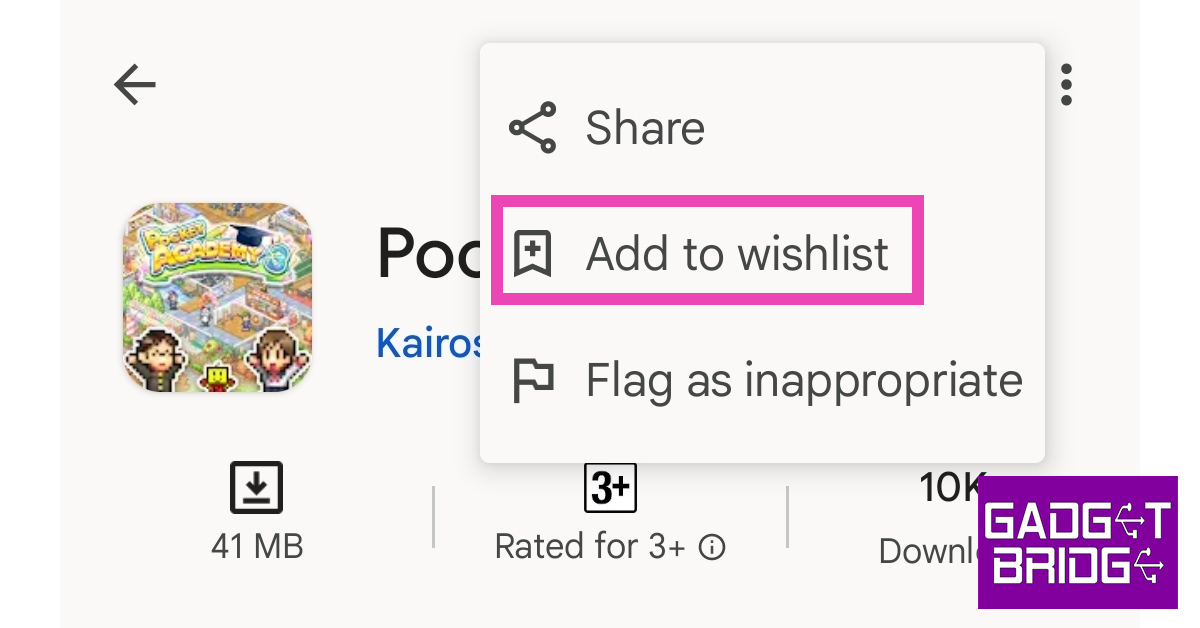This screenshot has width=1200, height=628.
Task: Select the Share menu option
Action: pos(645,128)
